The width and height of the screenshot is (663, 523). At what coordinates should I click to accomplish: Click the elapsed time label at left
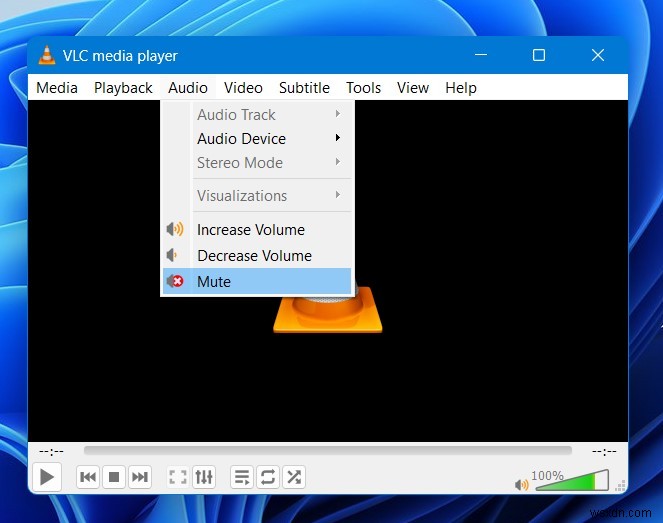(51, 452)
